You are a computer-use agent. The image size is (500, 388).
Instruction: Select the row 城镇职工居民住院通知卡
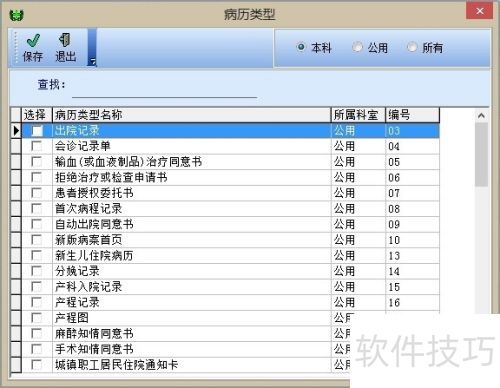(x=186, y=365)
